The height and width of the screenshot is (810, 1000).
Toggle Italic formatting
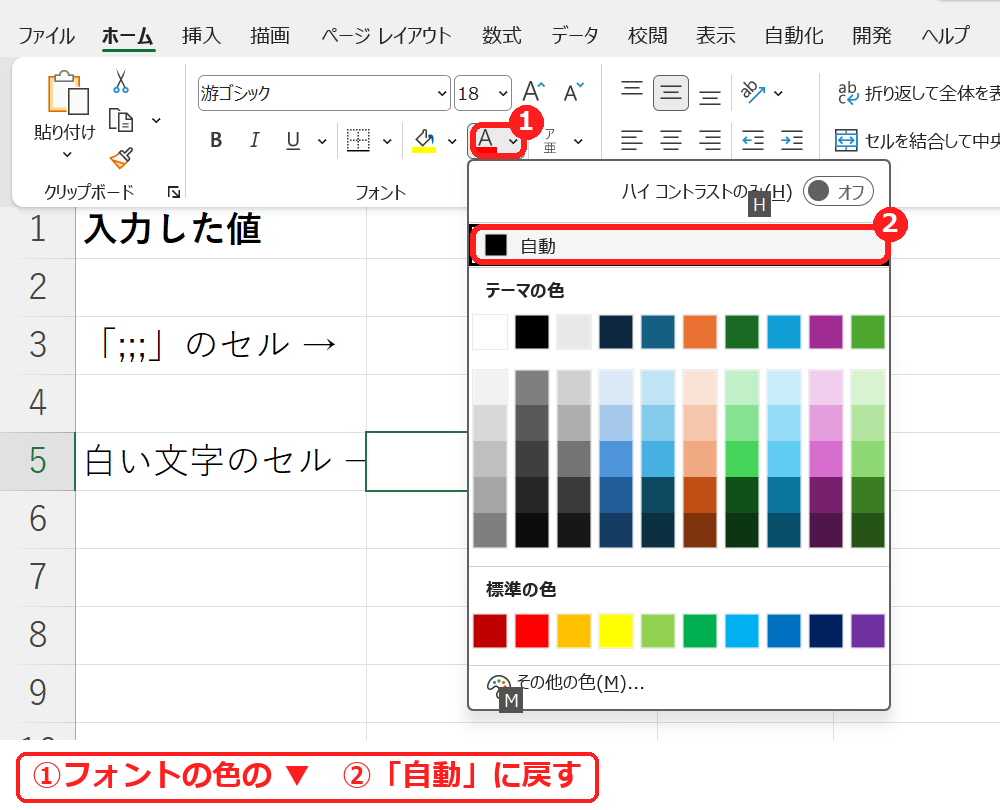254,140
